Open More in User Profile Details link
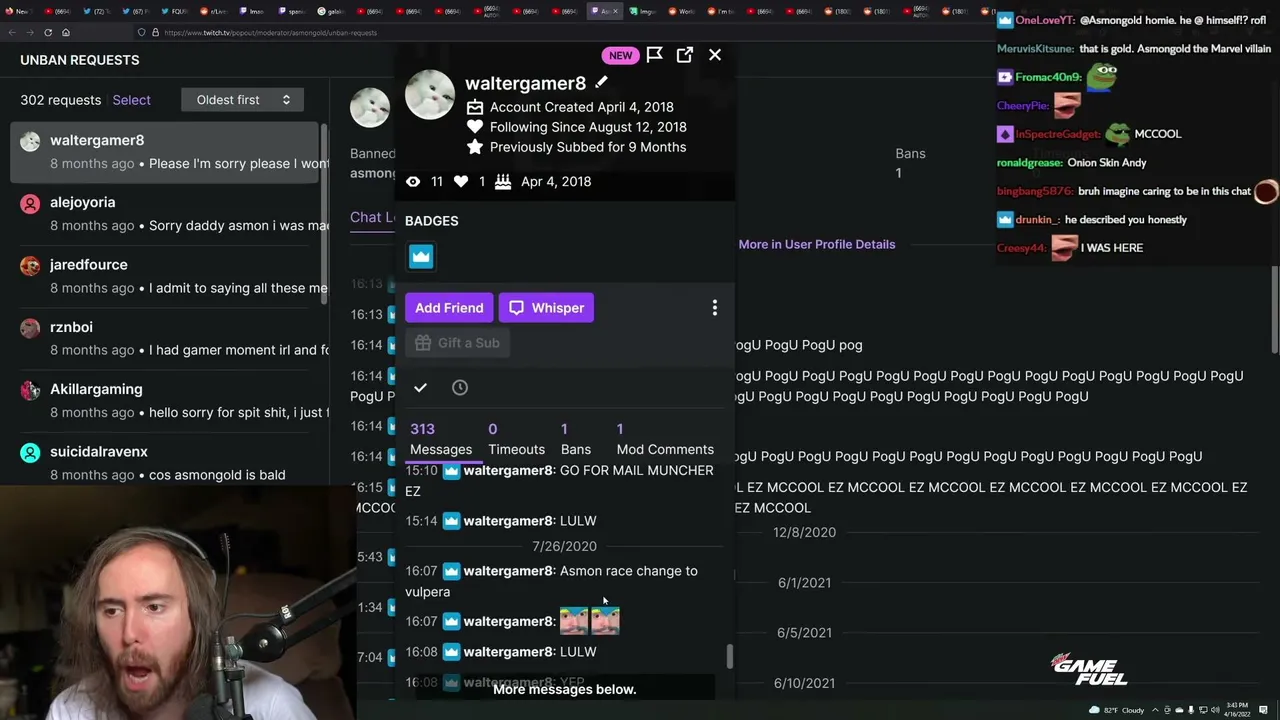This screenshot has width=1280, height=720. [x=817, y=244]
